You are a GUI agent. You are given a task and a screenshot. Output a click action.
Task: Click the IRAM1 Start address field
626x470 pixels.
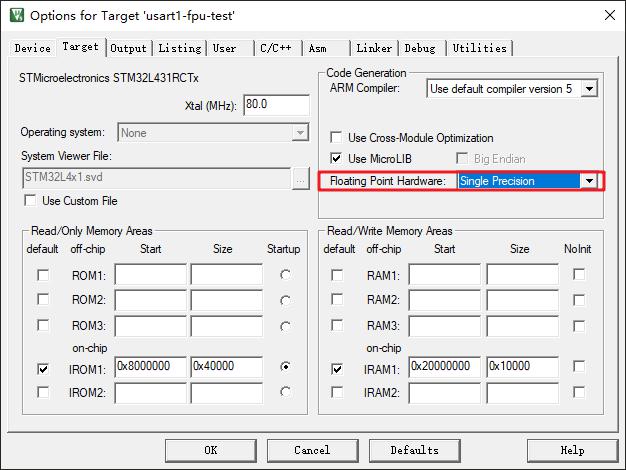pyautogui.click(x=445, y=367)
